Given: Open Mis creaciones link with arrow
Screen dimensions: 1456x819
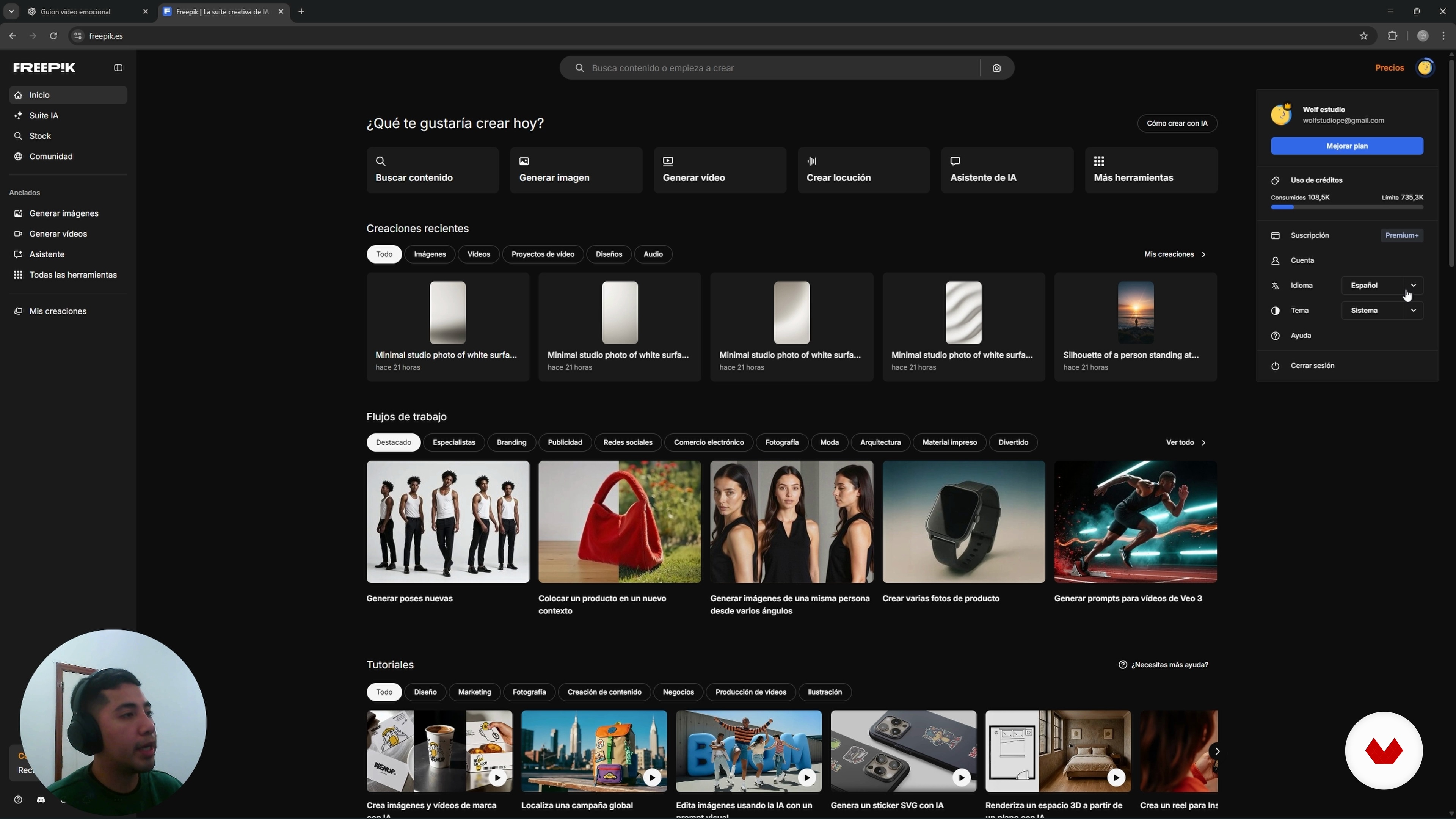Looking at the screenshot, I should pyautogui.click(x=1175, y=254).
